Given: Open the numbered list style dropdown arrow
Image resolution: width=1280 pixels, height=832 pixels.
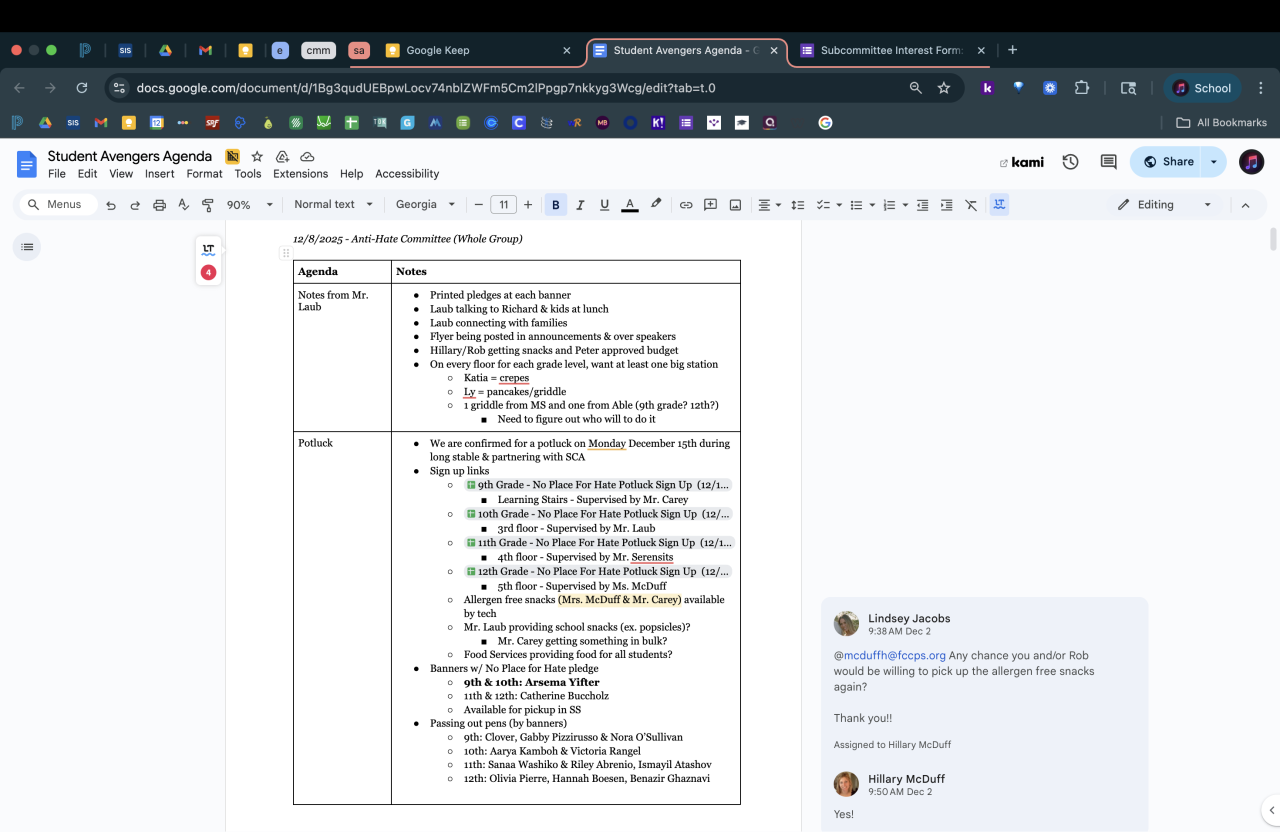Looking at the screenshot, I should [x=905, y=205].
